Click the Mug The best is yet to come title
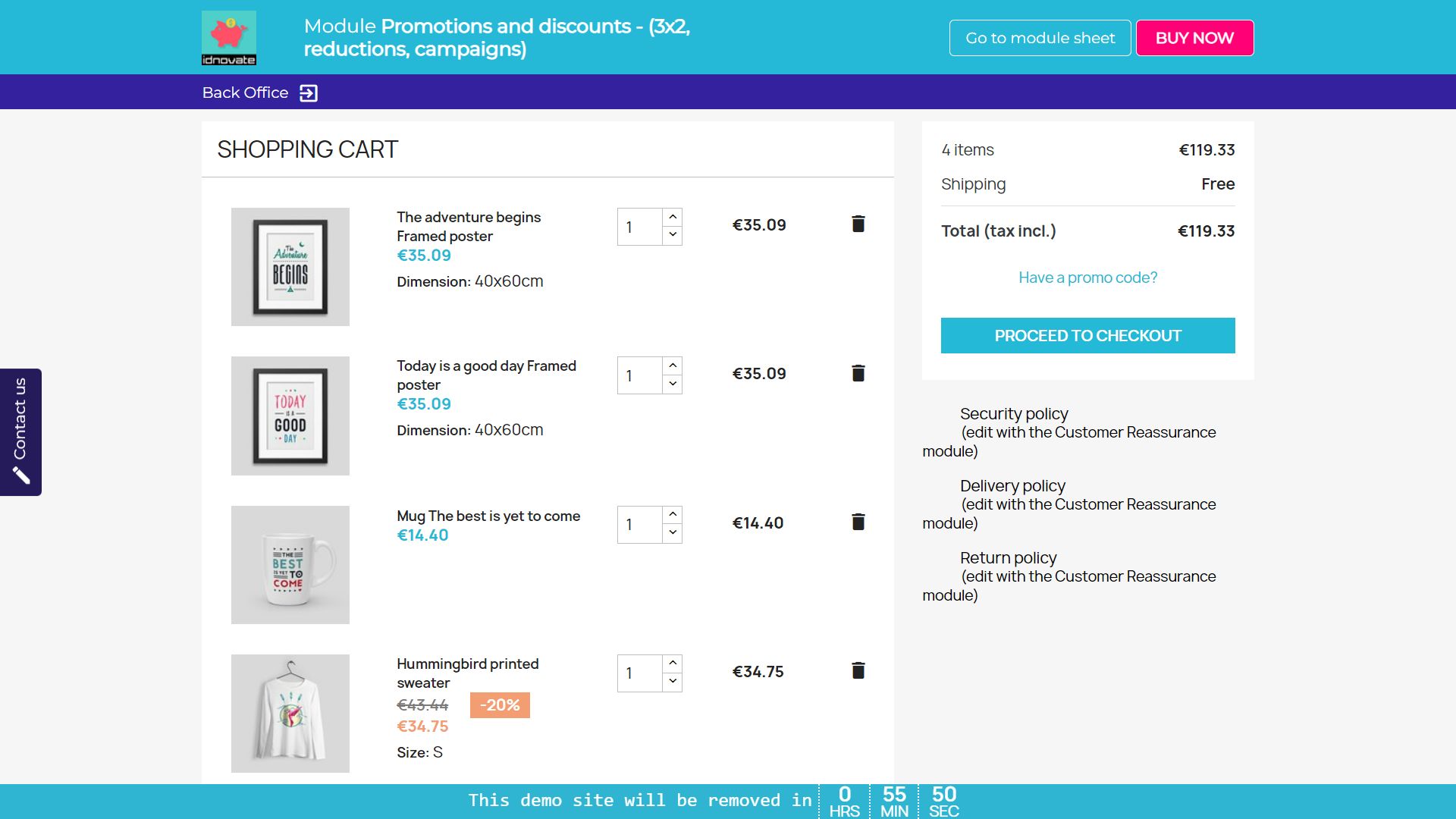This screenshot has width=1456, height=819. tap(488, 516)
